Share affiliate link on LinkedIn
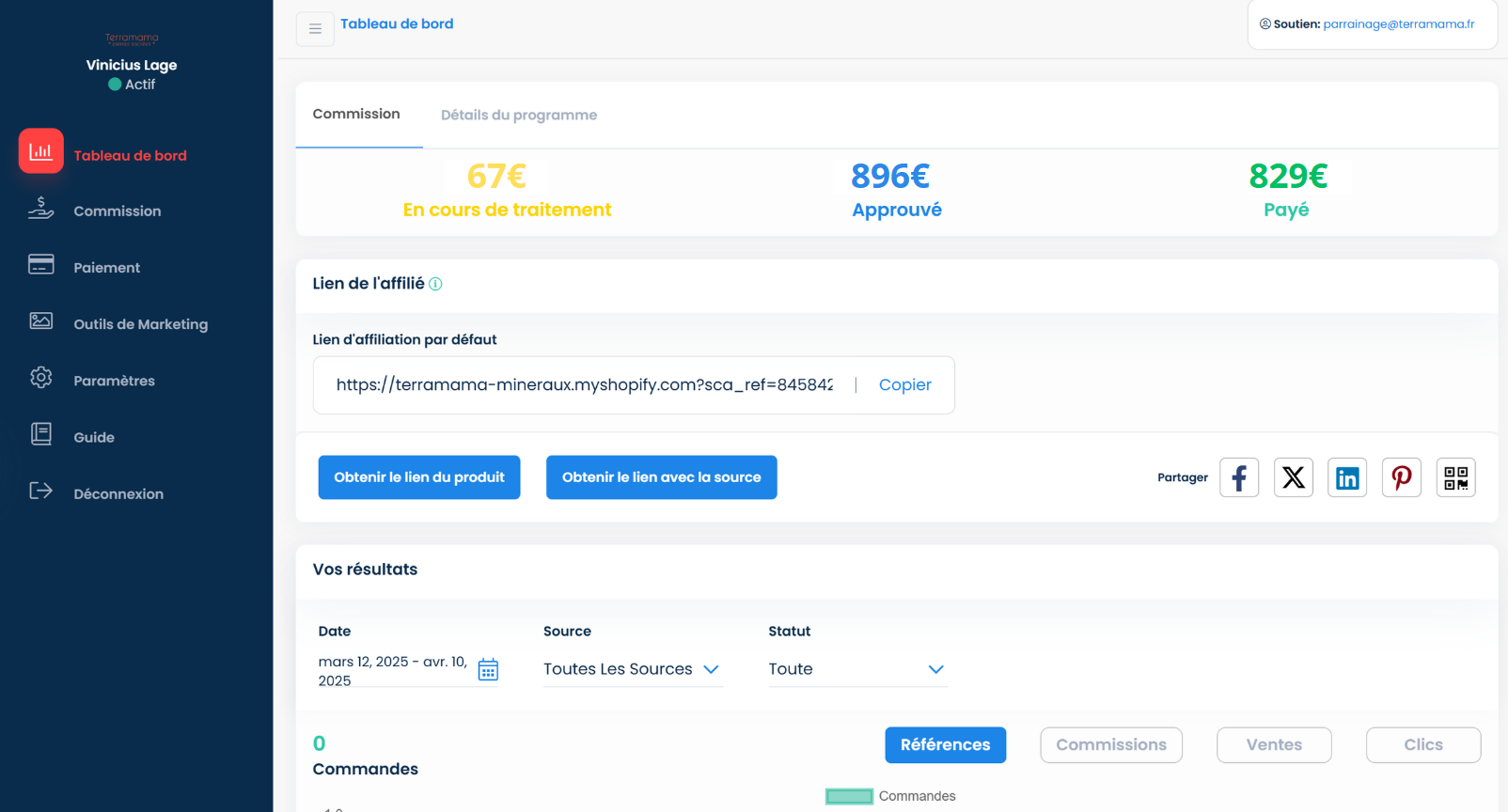 (x=1346, y=477)
